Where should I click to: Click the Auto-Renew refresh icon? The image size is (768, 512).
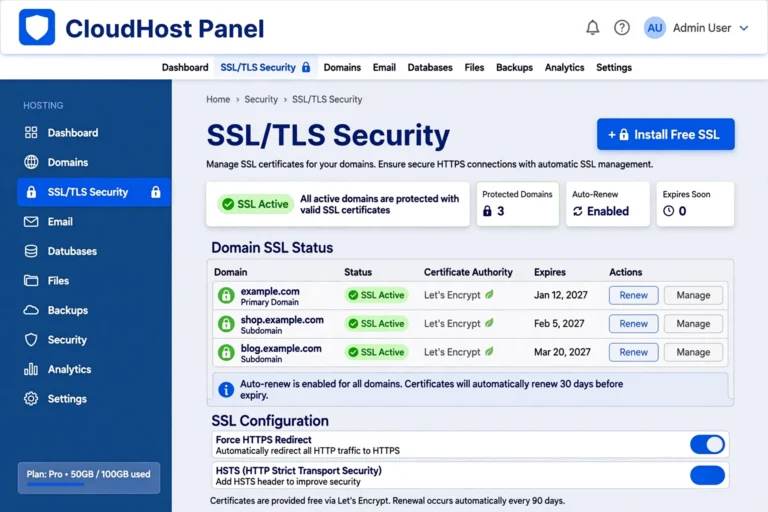[x=577, y=211]
